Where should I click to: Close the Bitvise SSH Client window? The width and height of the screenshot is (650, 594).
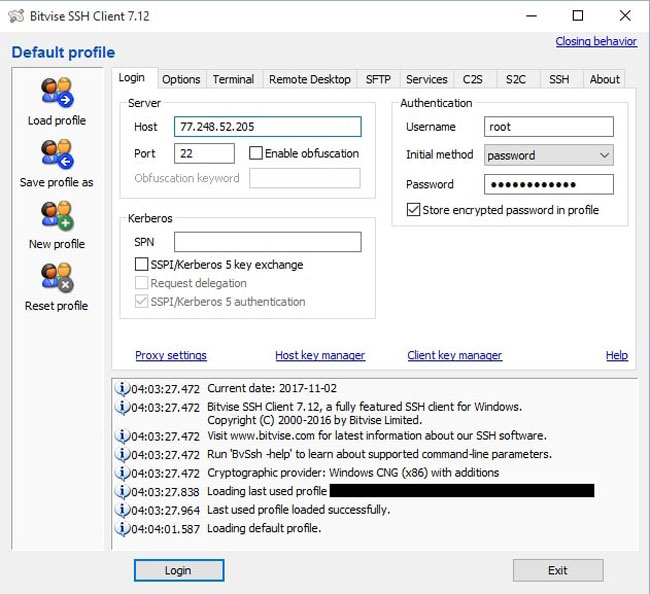(625, 16)
